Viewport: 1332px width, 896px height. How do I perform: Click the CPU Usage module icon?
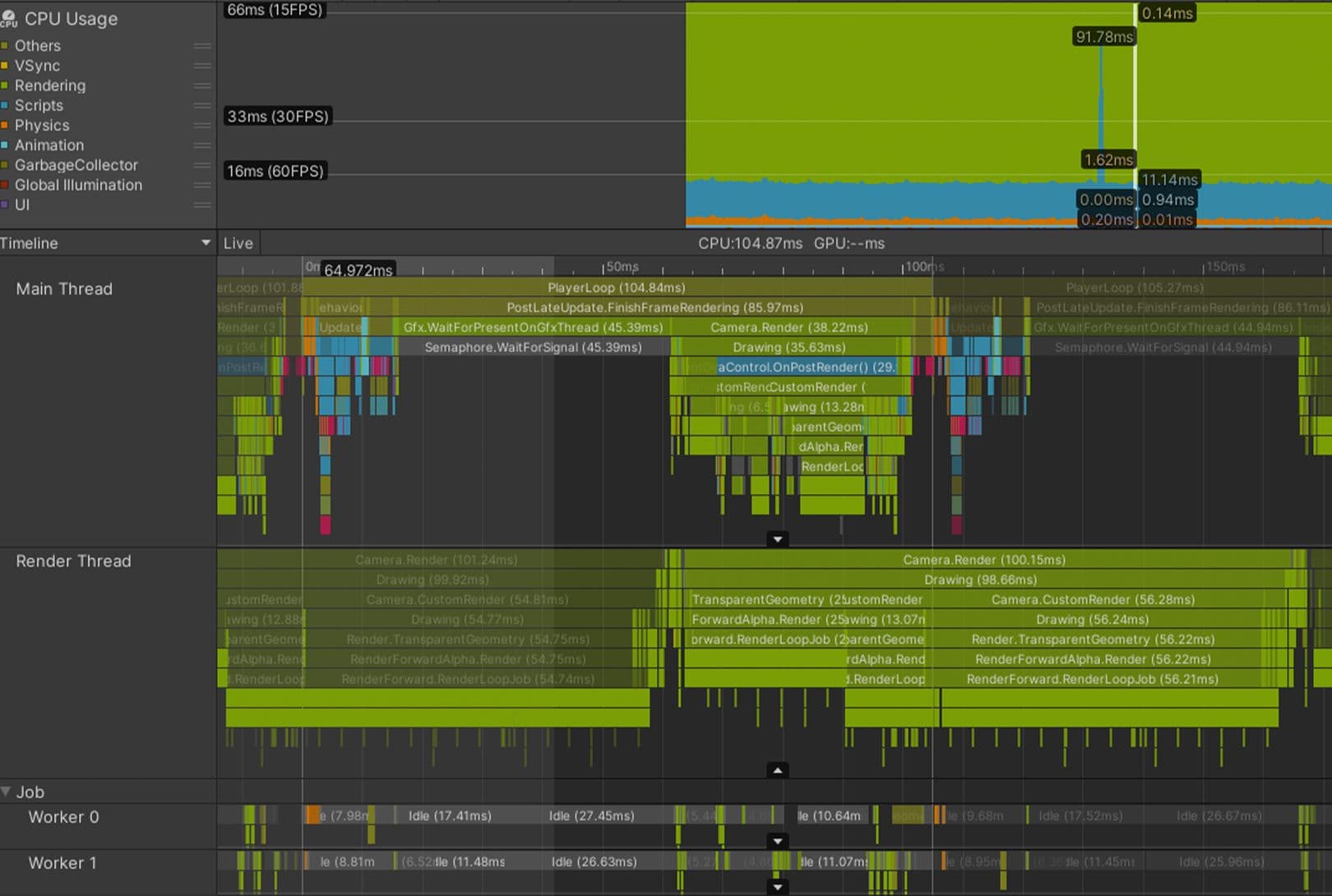8,18
